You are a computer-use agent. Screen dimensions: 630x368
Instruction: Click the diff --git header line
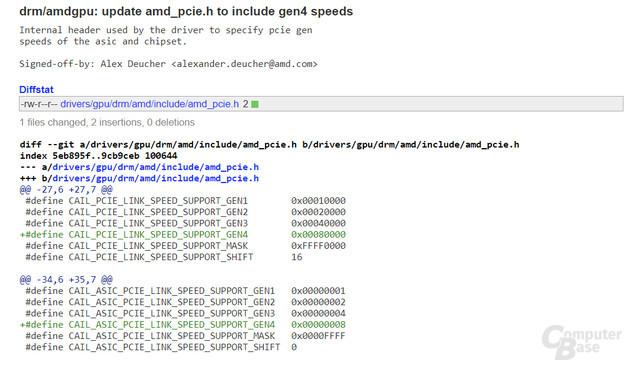(x=269, y=145)
